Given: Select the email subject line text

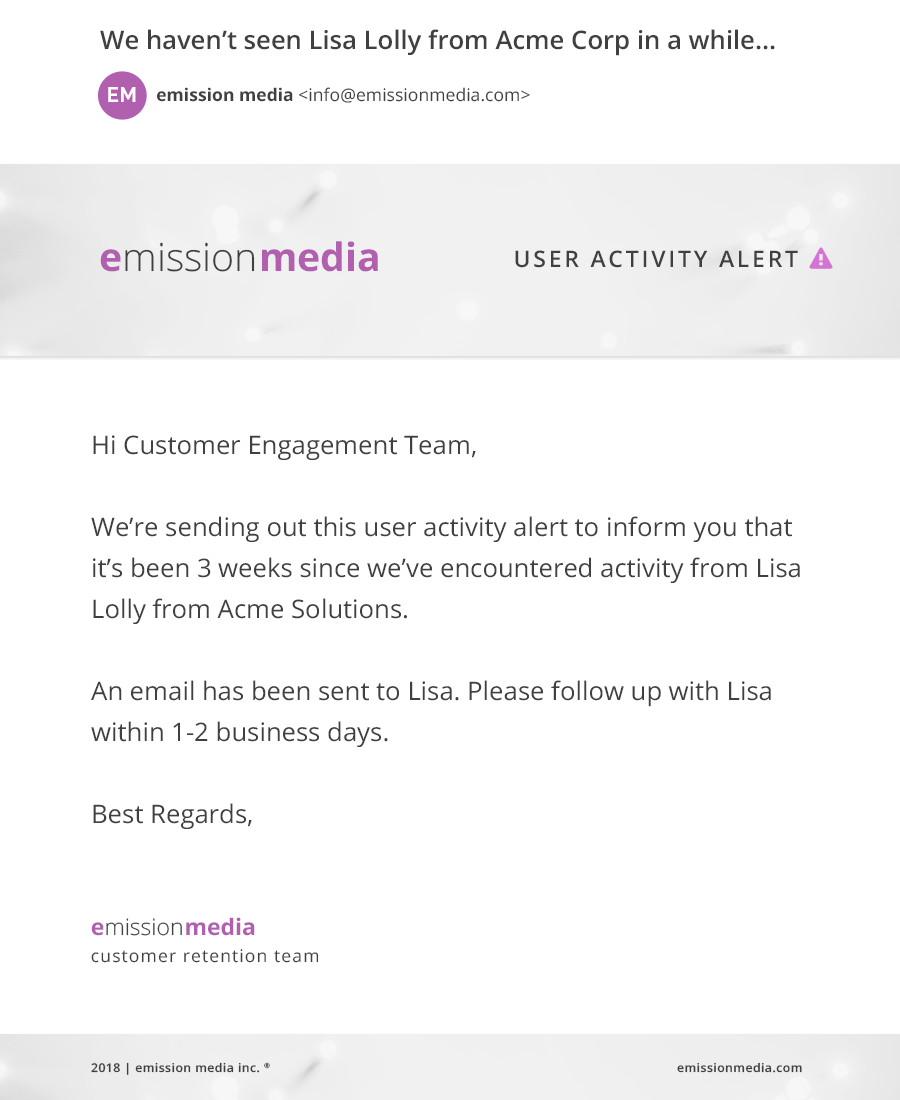Looking at the screenshot, I should coord(438,41).
